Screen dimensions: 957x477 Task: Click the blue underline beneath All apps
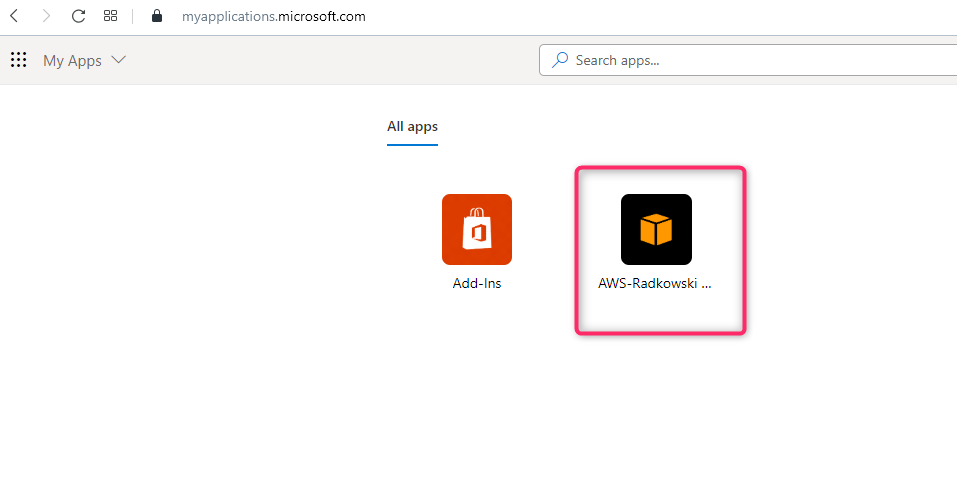pyautogui.click(x=412, y=145)
